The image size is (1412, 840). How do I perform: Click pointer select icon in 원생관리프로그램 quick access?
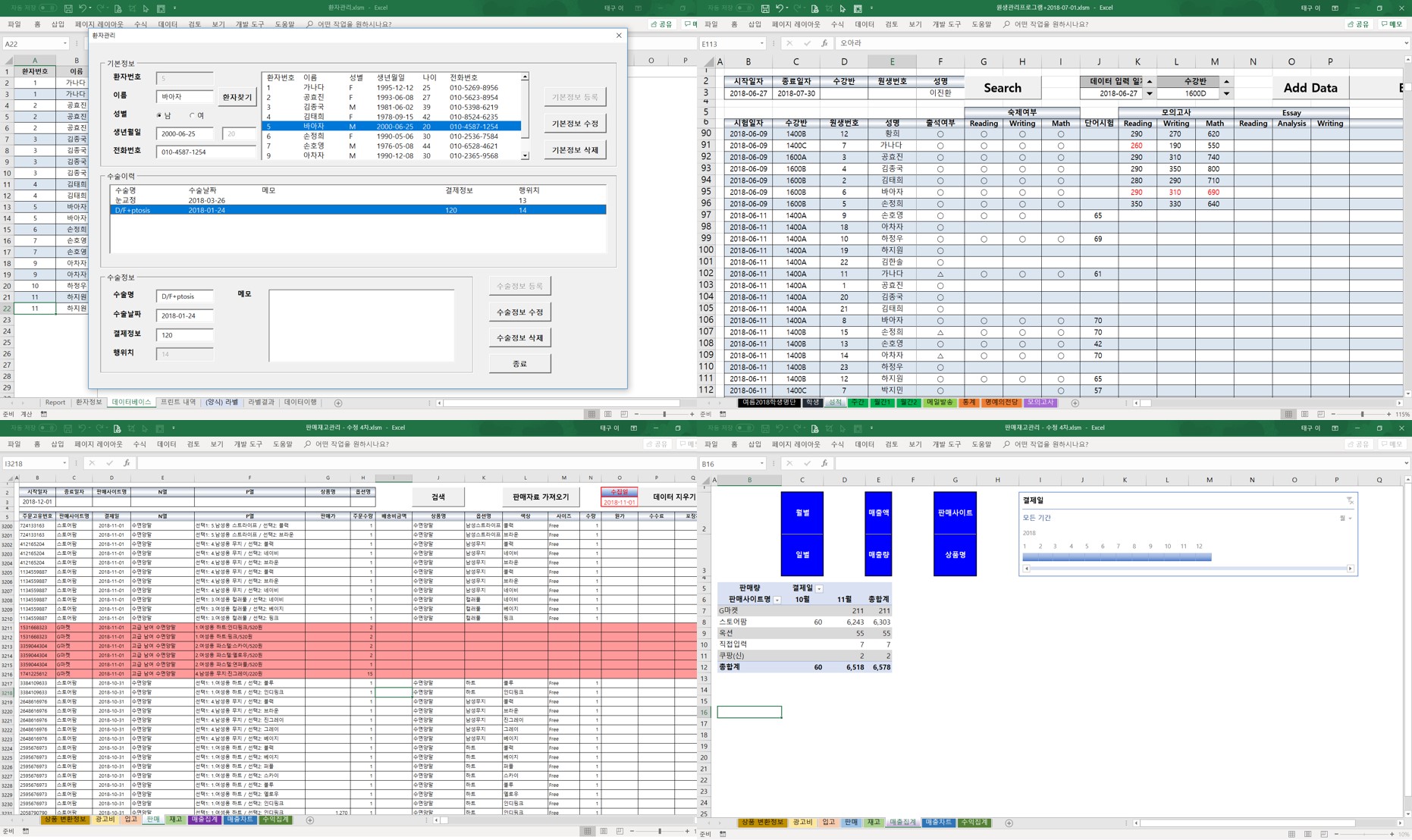842,8
